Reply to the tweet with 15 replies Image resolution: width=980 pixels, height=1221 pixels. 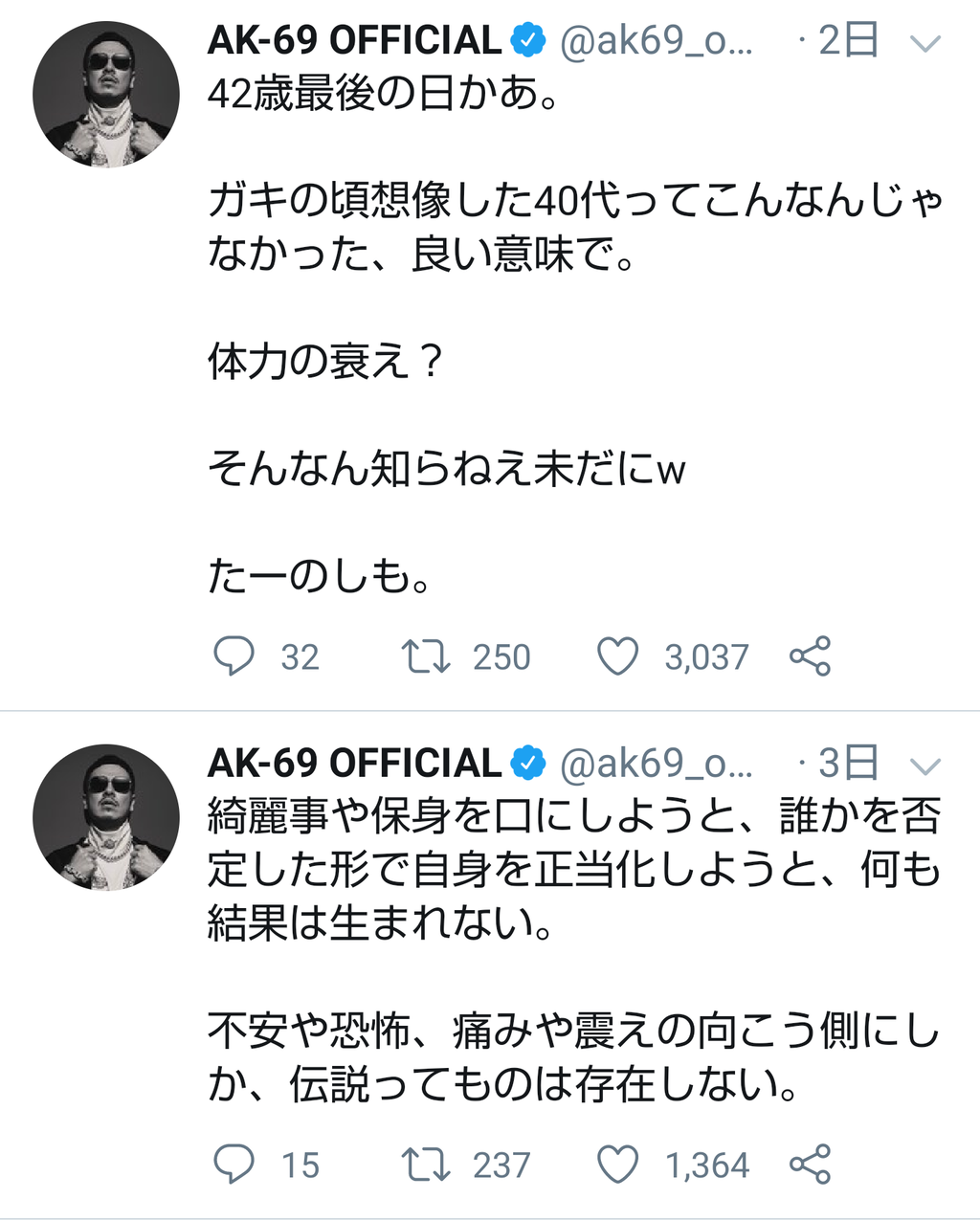click(x=234, y=1165)
